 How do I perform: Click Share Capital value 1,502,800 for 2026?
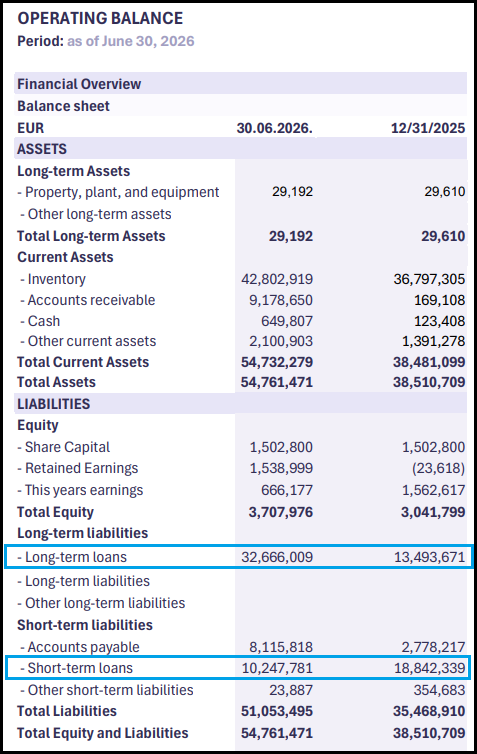pyautogui.click(x=281, y=447)
